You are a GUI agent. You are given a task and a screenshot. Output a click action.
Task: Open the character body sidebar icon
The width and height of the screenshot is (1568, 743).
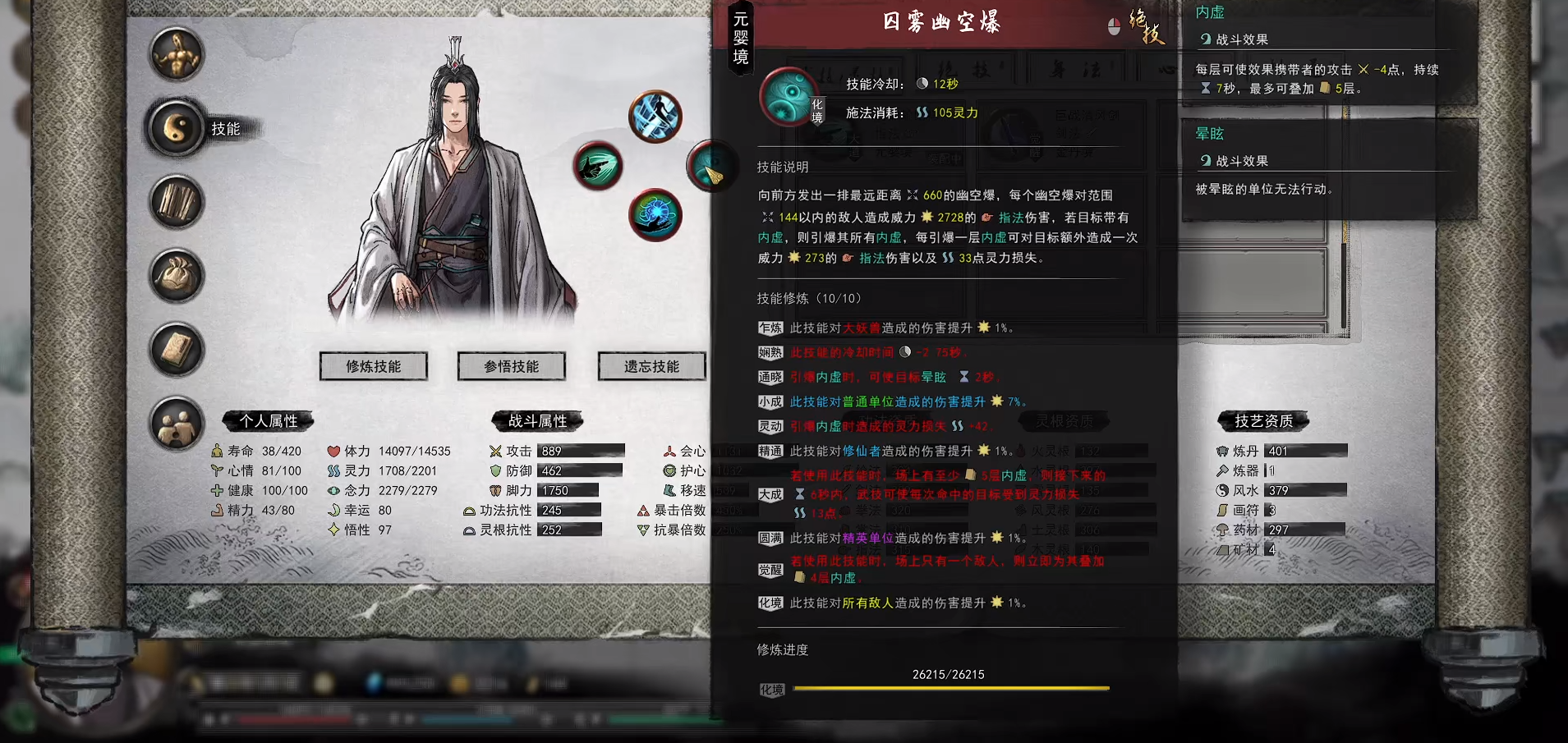click(x=177, y=55)
